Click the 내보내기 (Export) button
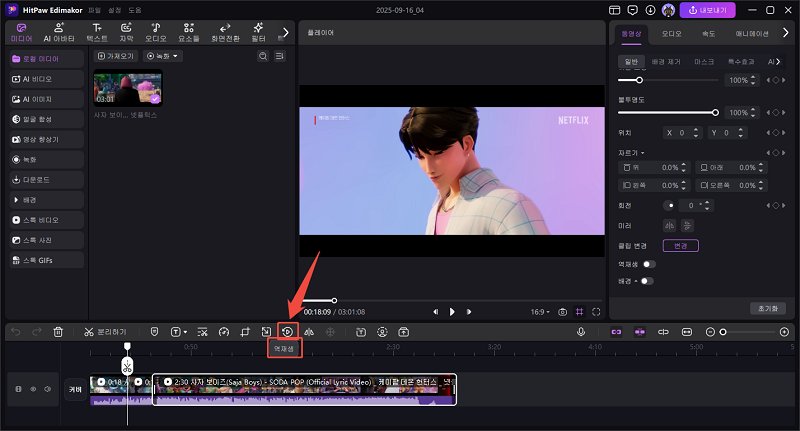 (707, 10)
